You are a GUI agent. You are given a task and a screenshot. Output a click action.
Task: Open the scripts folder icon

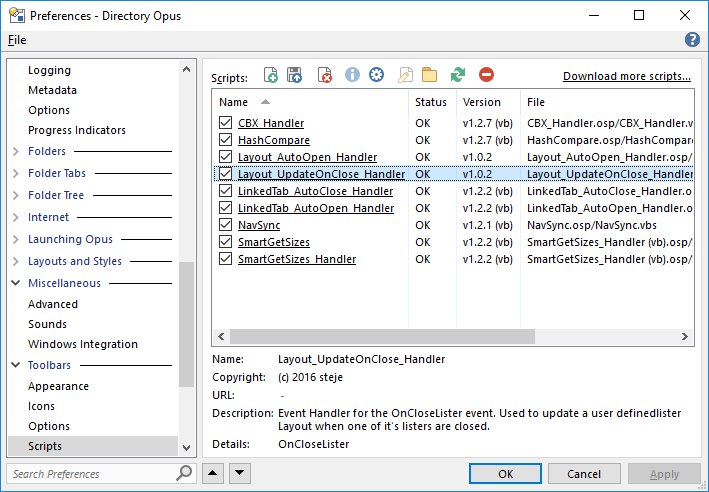coord(429,75)
